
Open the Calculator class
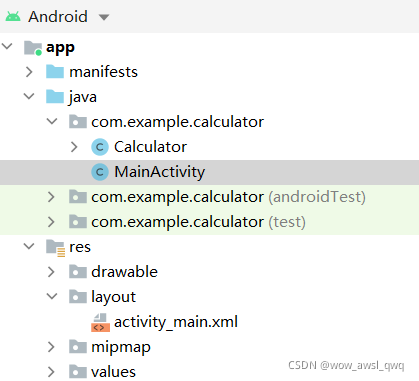150,147
